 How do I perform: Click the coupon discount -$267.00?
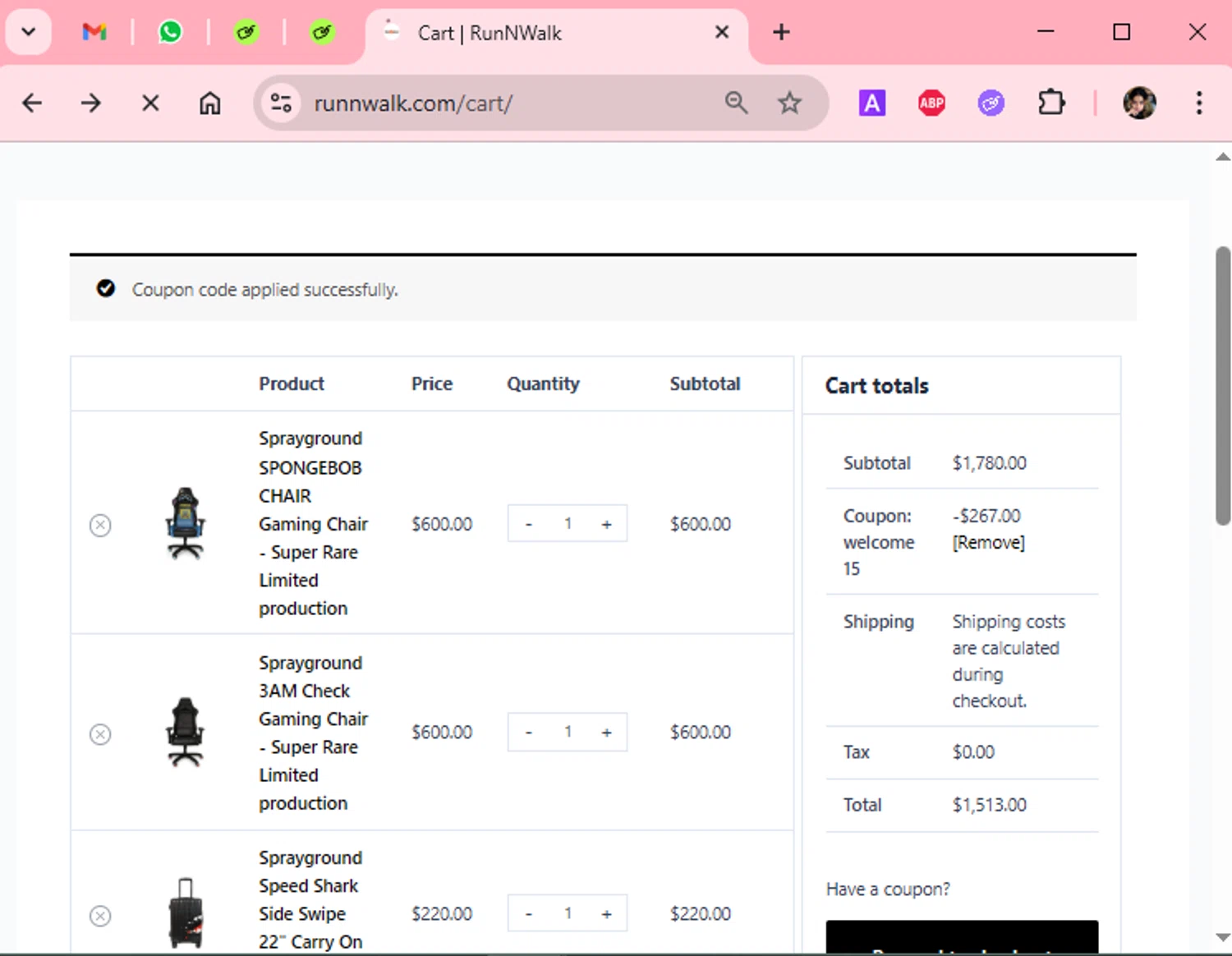point(986,517)
